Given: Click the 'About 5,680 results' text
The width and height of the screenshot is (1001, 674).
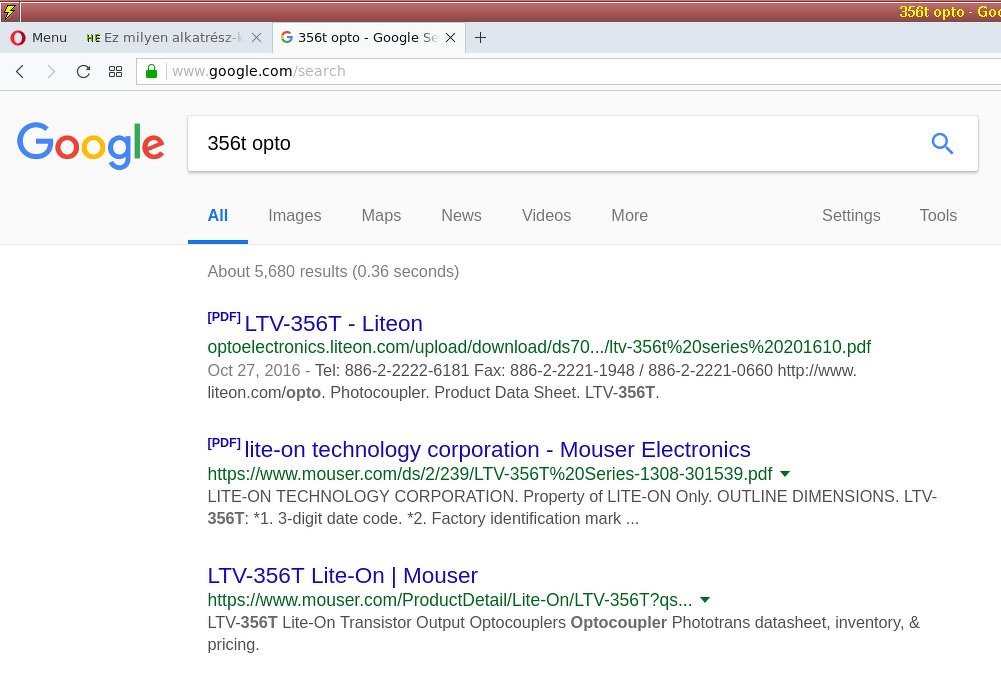Looking at the screenshot, I should coord(333,271).
